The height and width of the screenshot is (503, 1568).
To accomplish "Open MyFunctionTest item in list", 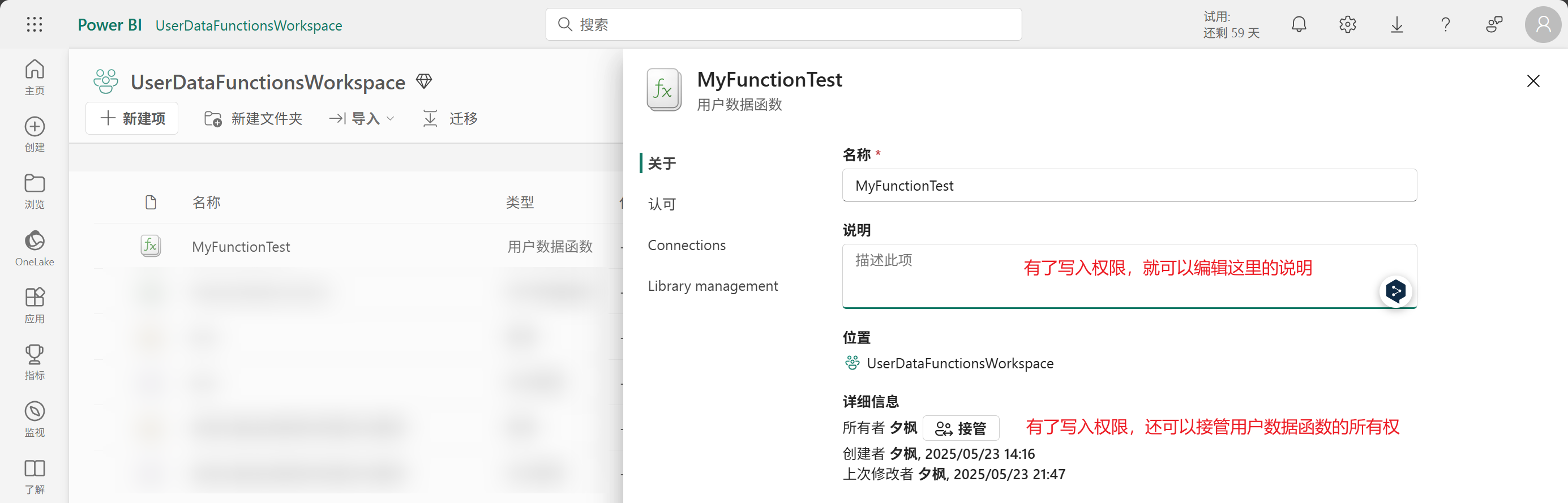I will pyautogui.click(x=241, y=246).
